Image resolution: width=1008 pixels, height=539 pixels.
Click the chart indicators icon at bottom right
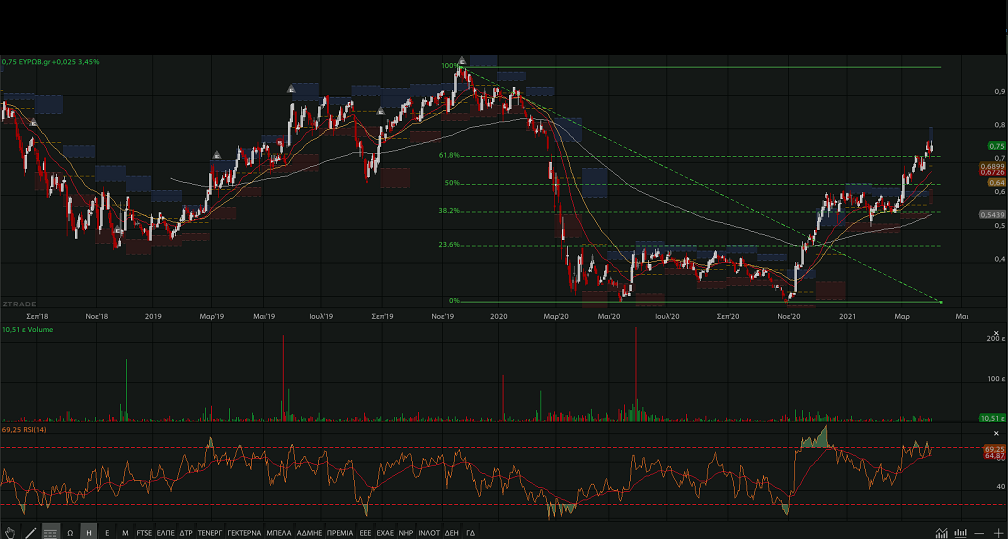941,532
